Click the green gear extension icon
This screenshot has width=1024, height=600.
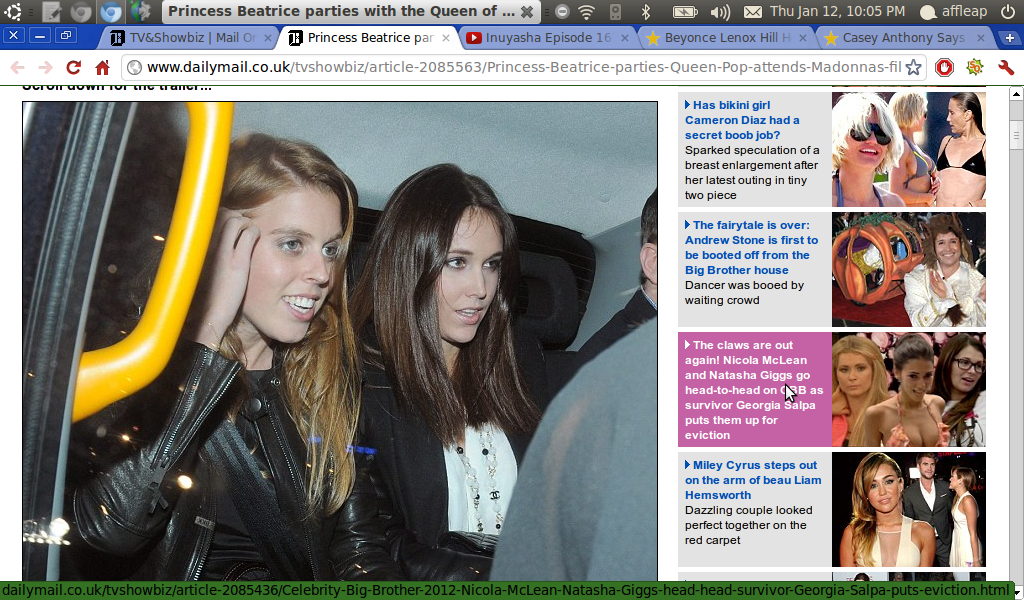[975, 67]
